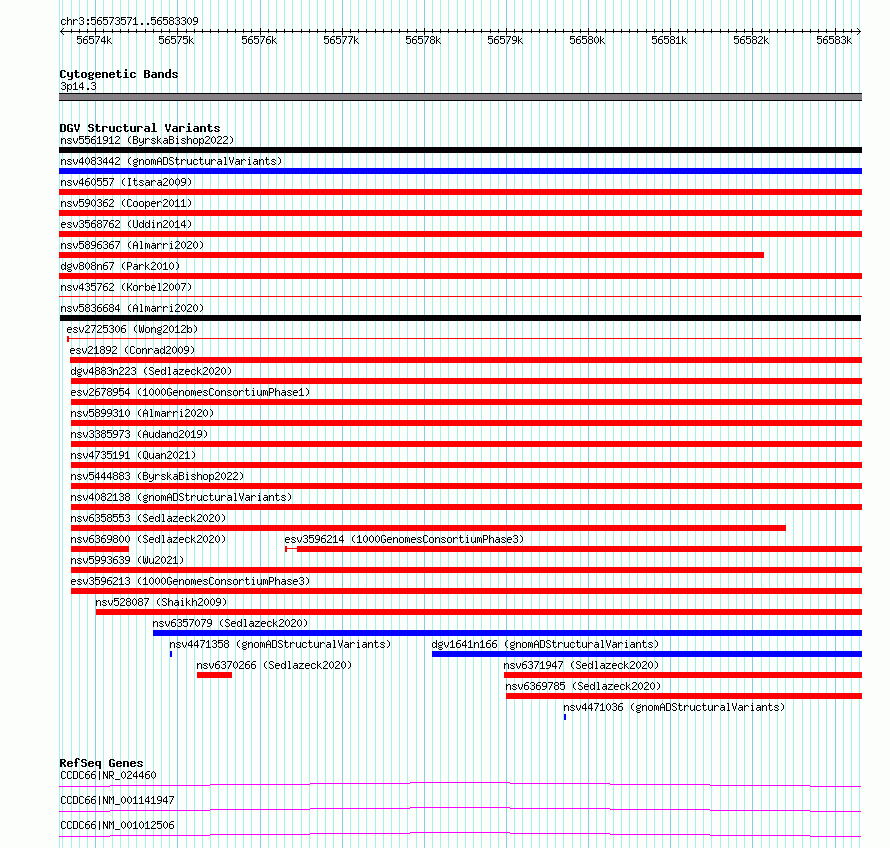The width and height of the screenshot is (890, 848).
Task: Open esv2678954 1000GenomesConsortiumPhase1 entry
Action: (x=190, y=392)
